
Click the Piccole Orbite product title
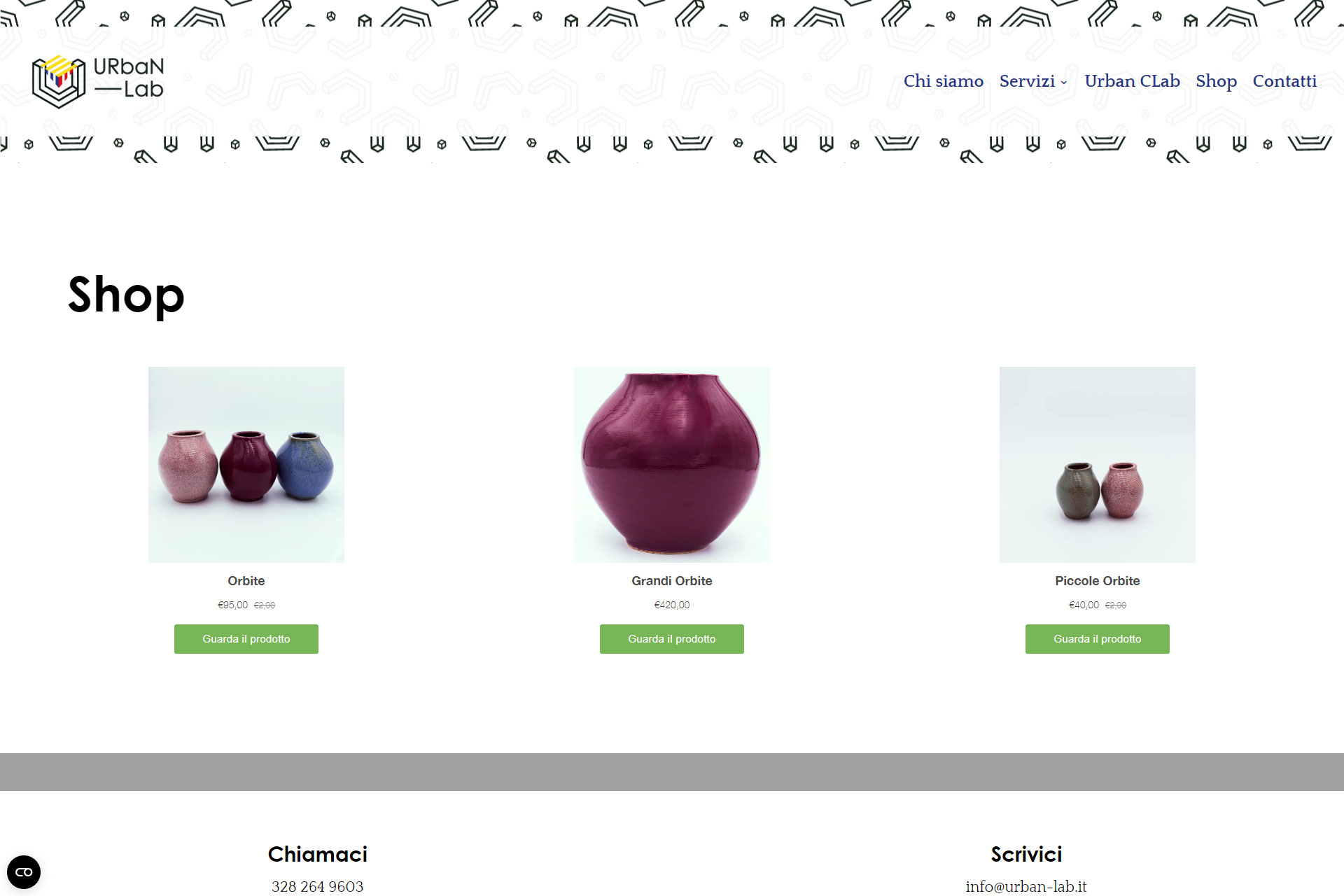tap(1098, 581)
